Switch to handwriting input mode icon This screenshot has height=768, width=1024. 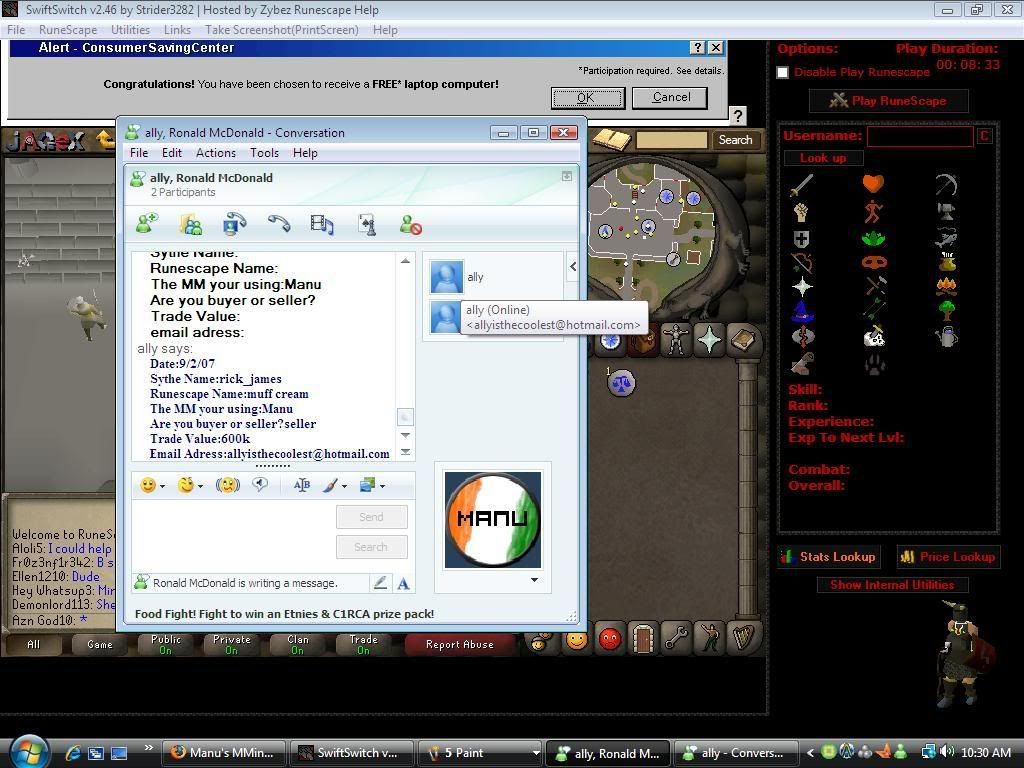coord(380,583)
